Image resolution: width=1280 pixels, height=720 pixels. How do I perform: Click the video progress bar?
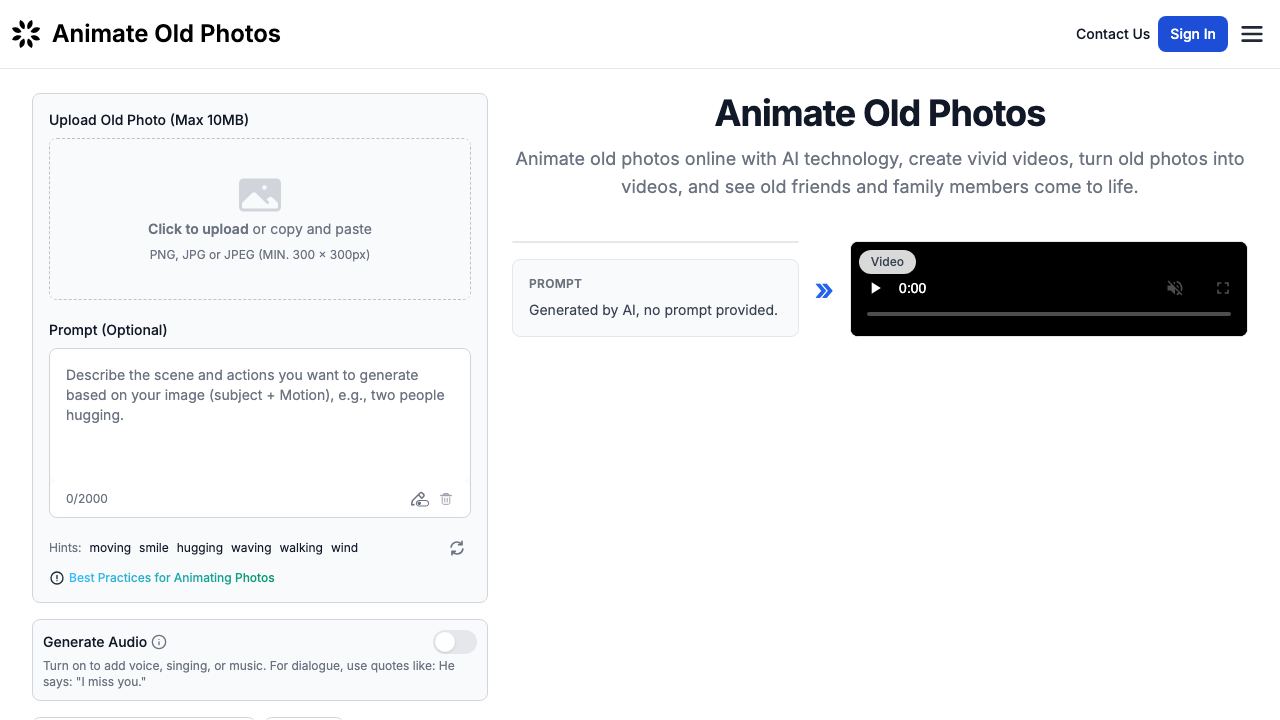tap(1049, 314)
